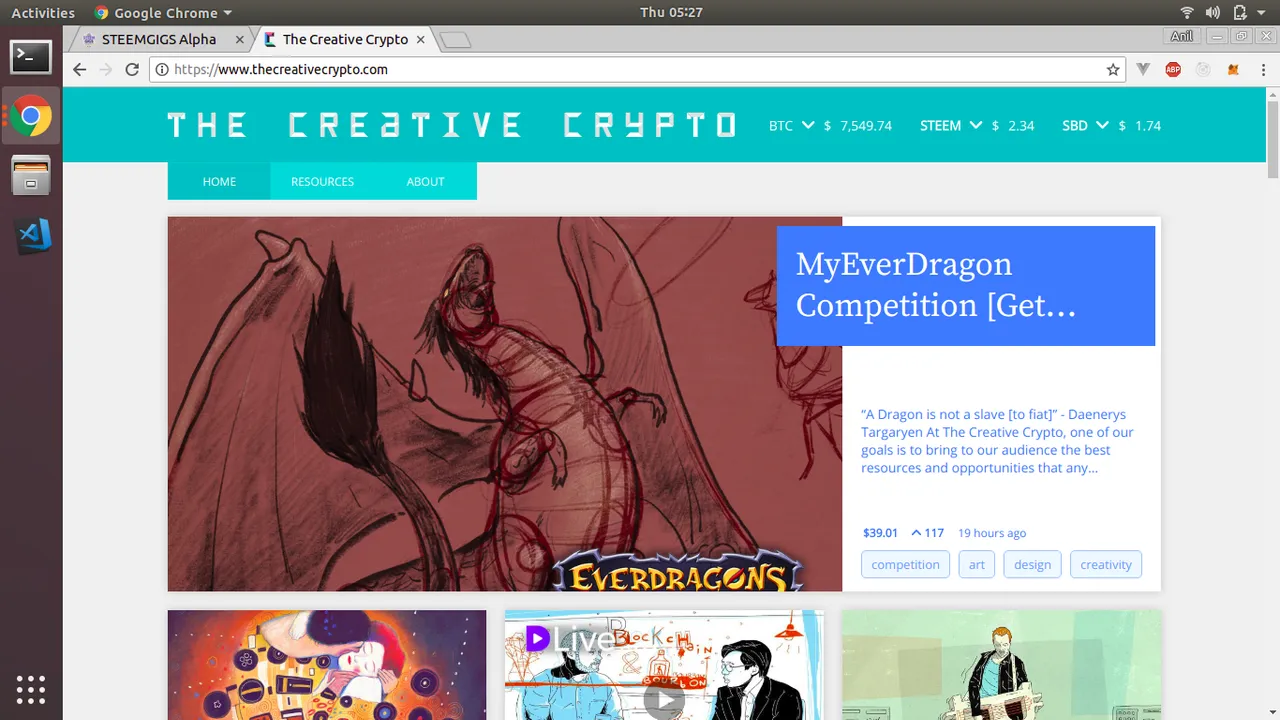Open the Activities overview

(x=43, y=13)
